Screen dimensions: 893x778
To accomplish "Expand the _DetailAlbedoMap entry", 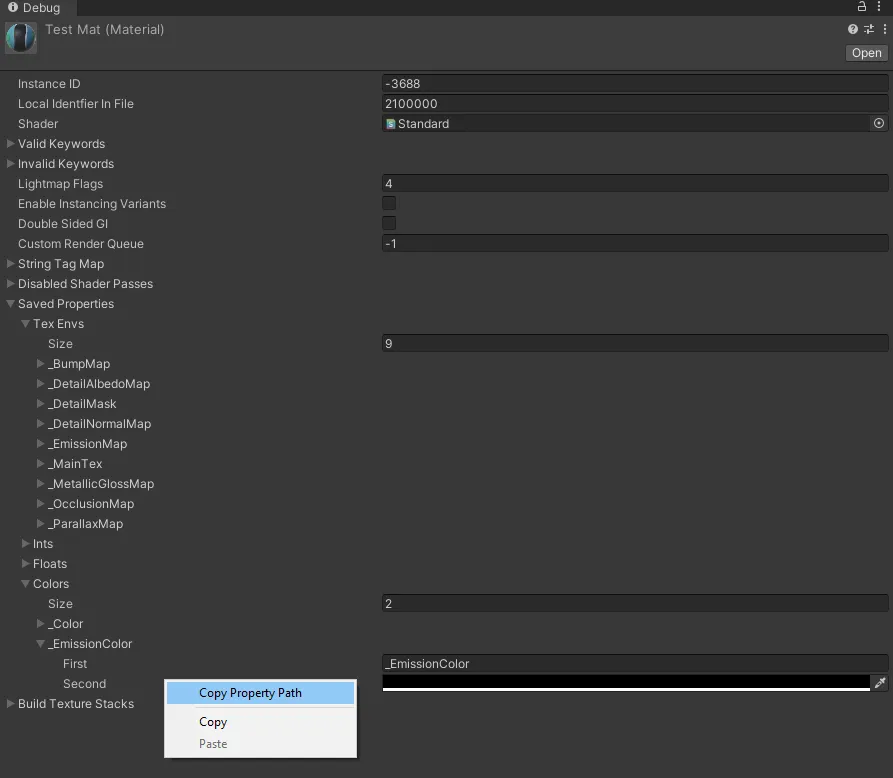I will point(40,383).
